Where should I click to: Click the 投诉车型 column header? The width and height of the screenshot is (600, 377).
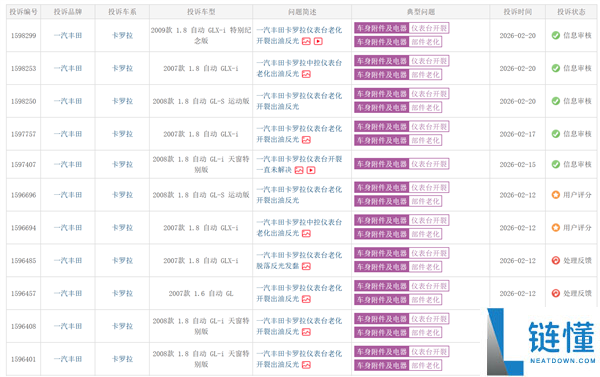(201, 12)
